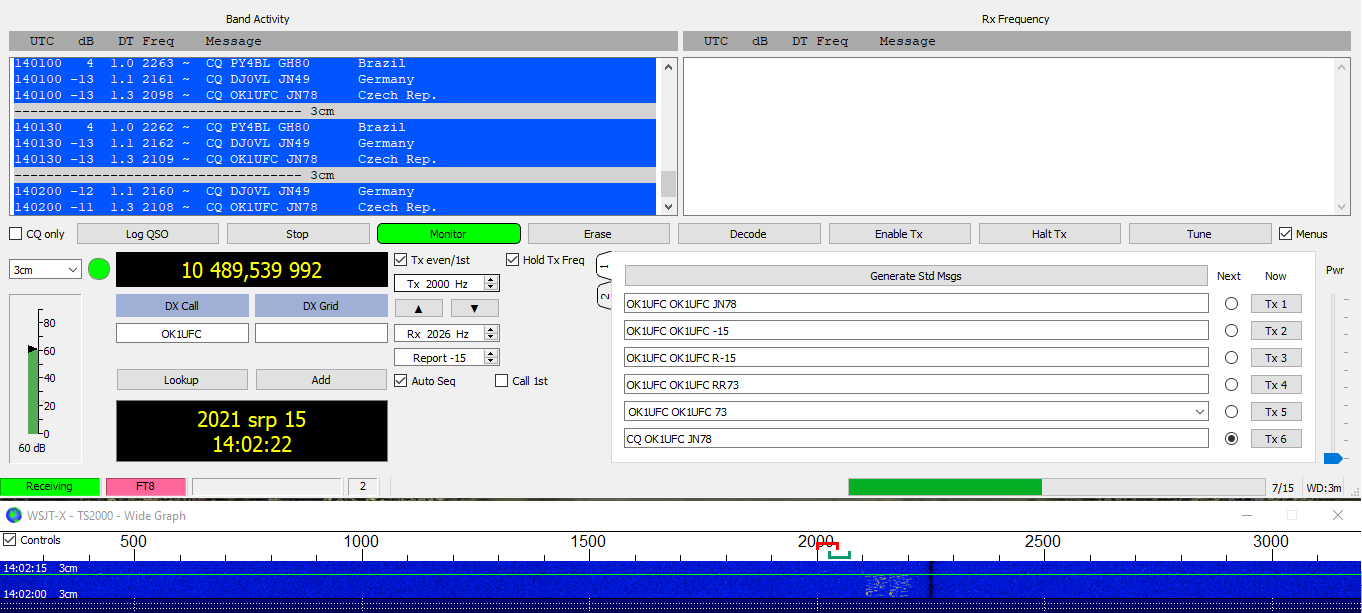Click the green status indicator circle
This screenshot has width=1362, height=613.
[99, 269]
